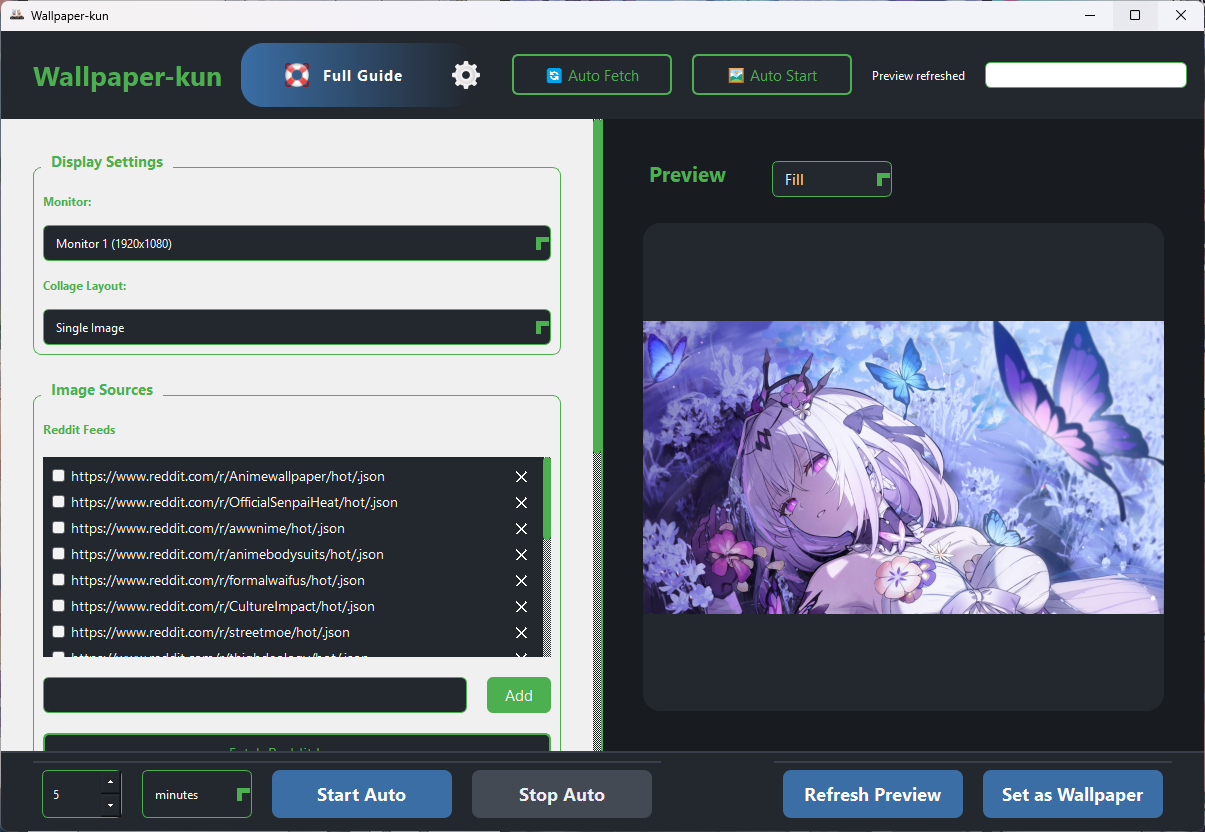Decrease the interval value with down arrow
The image size is (1205, 832).
110,805
